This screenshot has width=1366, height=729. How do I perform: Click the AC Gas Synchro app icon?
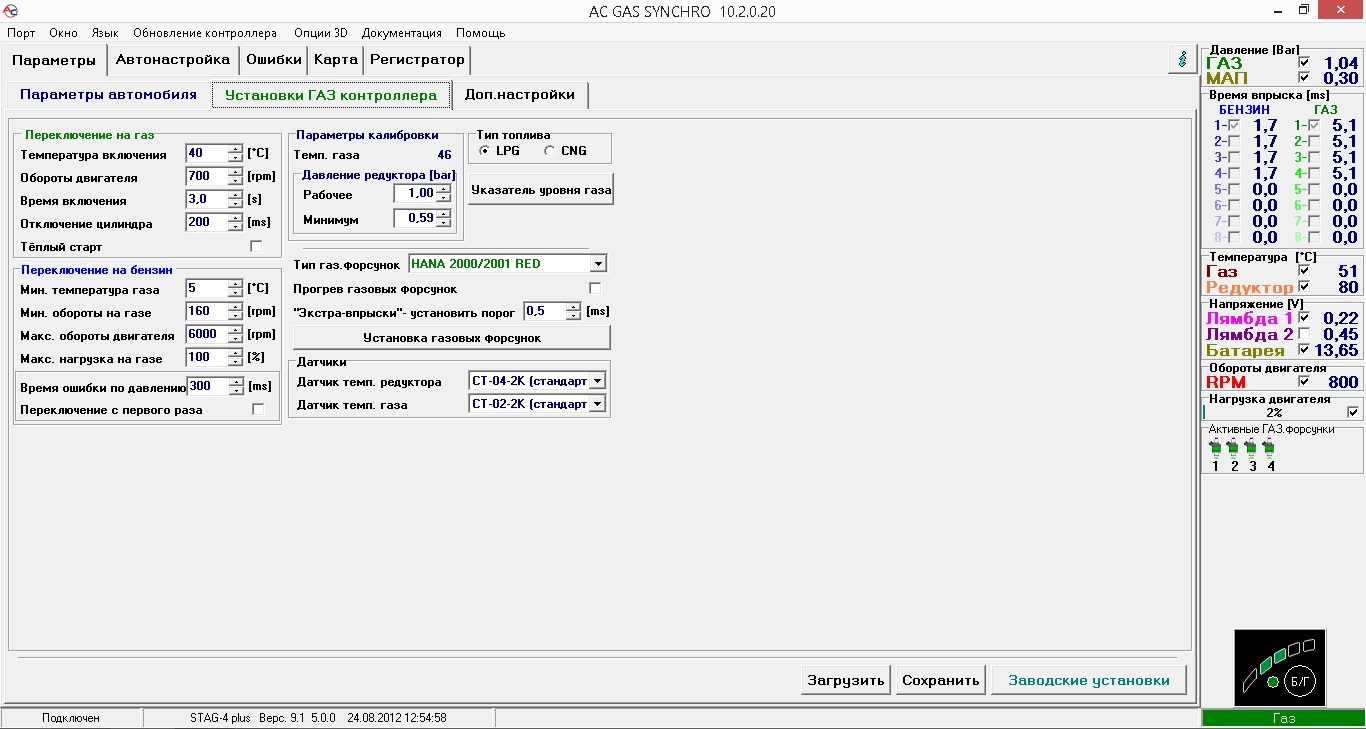coord(11,11)
